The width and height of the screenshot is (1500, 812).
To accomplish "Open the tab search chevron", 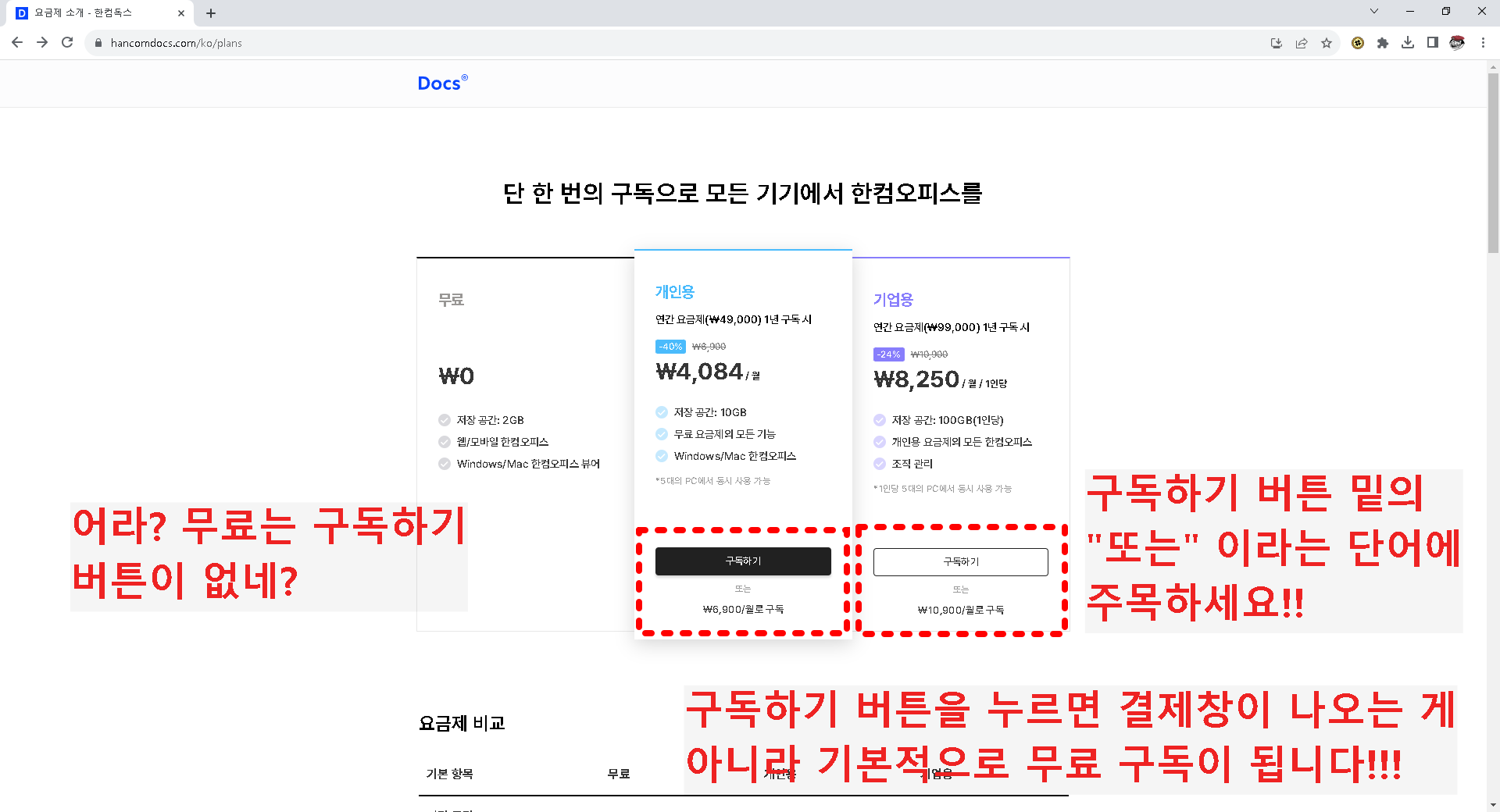I will [x=1373, y=12].
